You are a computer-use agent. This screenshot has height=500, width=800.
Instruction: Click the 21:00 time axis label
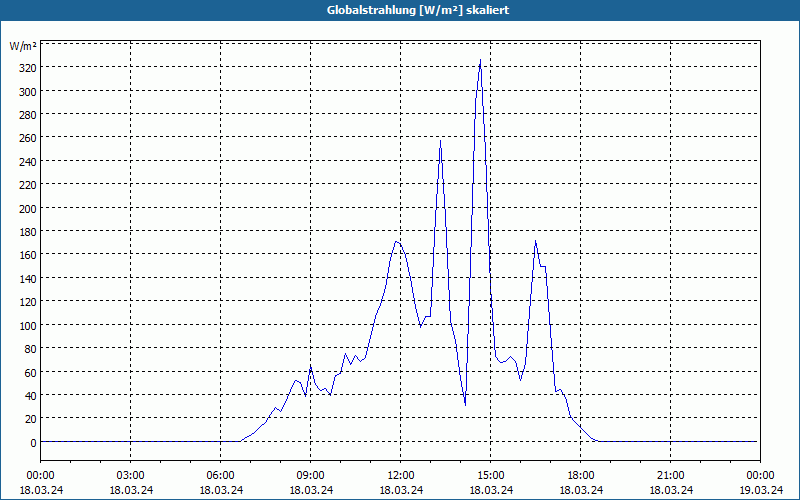670,476
